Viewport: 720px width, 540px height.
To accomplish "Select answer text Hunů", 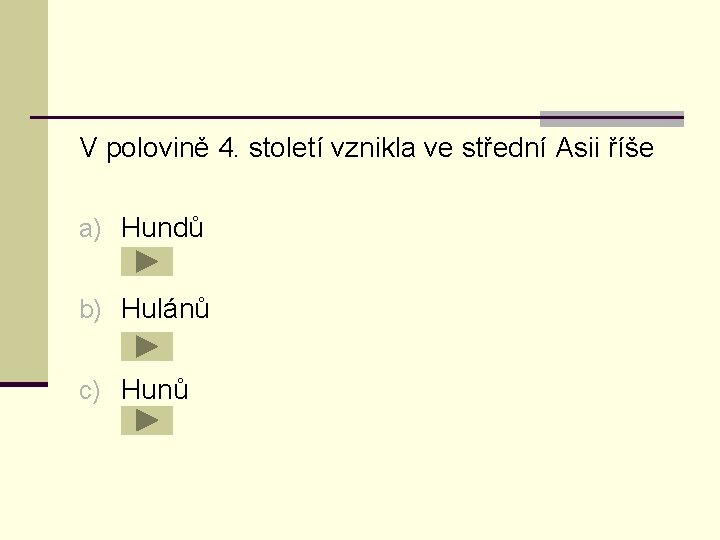I will click(155, 389).
